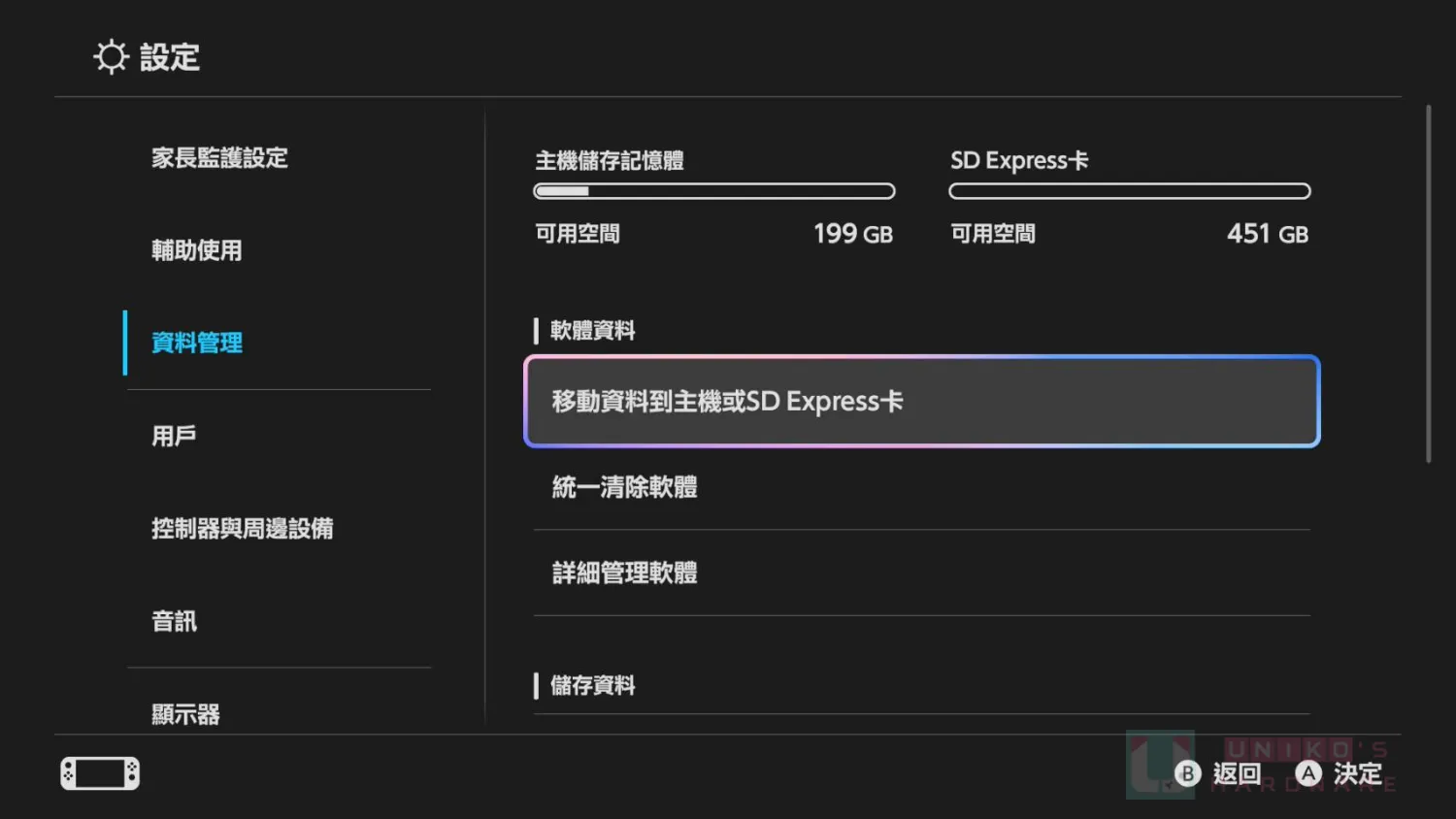Viewport: 1456px width, 819px height.
Task: Go to 控制器與周邊設備 settings
Action: [x=243, y=529]
